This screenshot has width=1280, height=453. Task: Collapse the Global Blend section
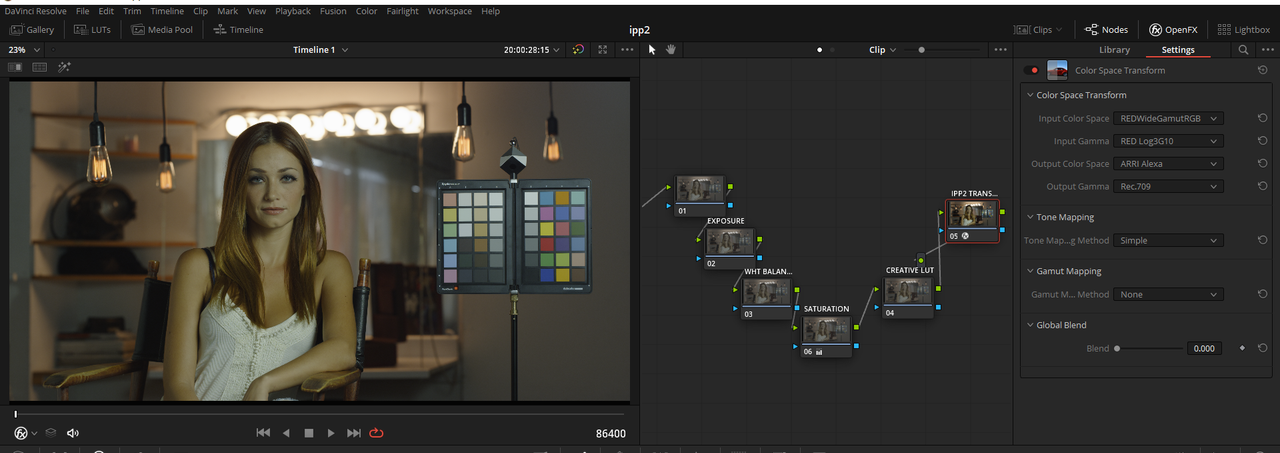click(x=1030, y=325)
